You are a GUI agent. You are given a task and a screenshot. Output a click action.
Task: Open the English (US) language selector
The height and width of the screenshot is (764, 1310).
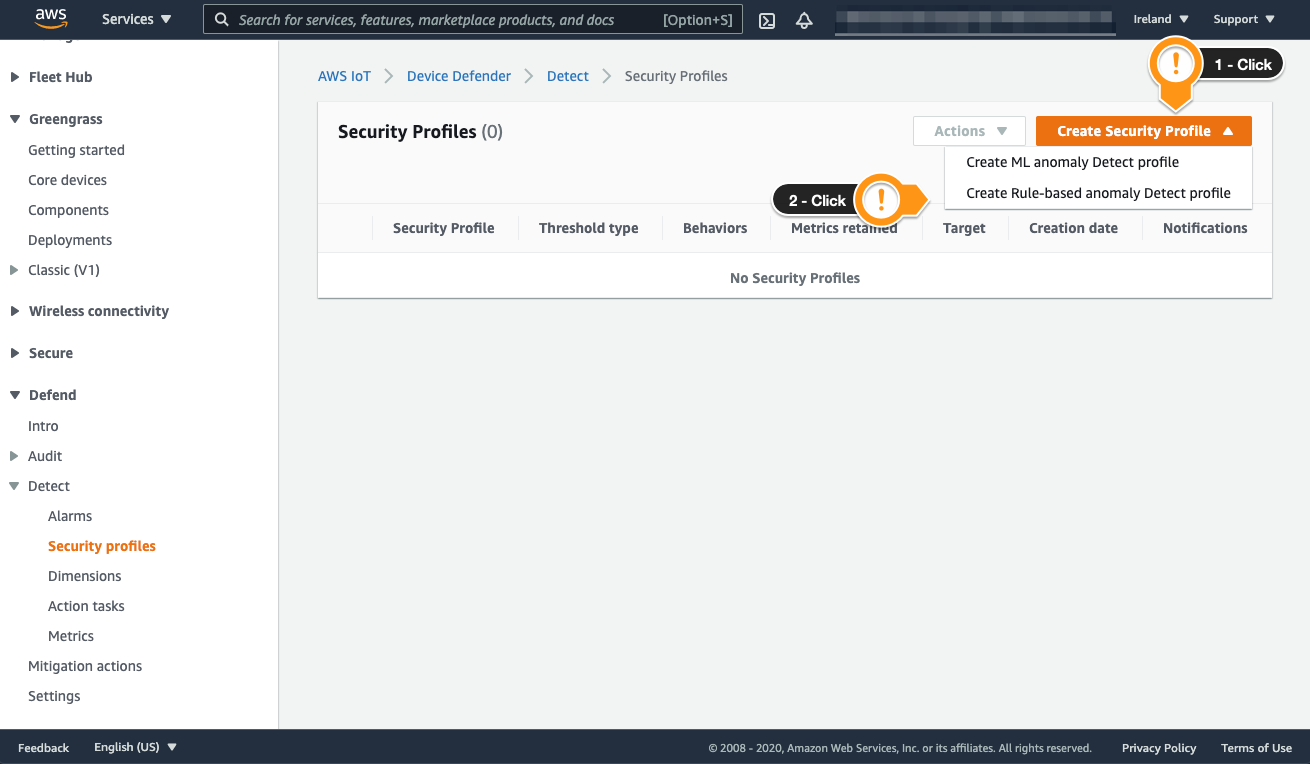135,747
